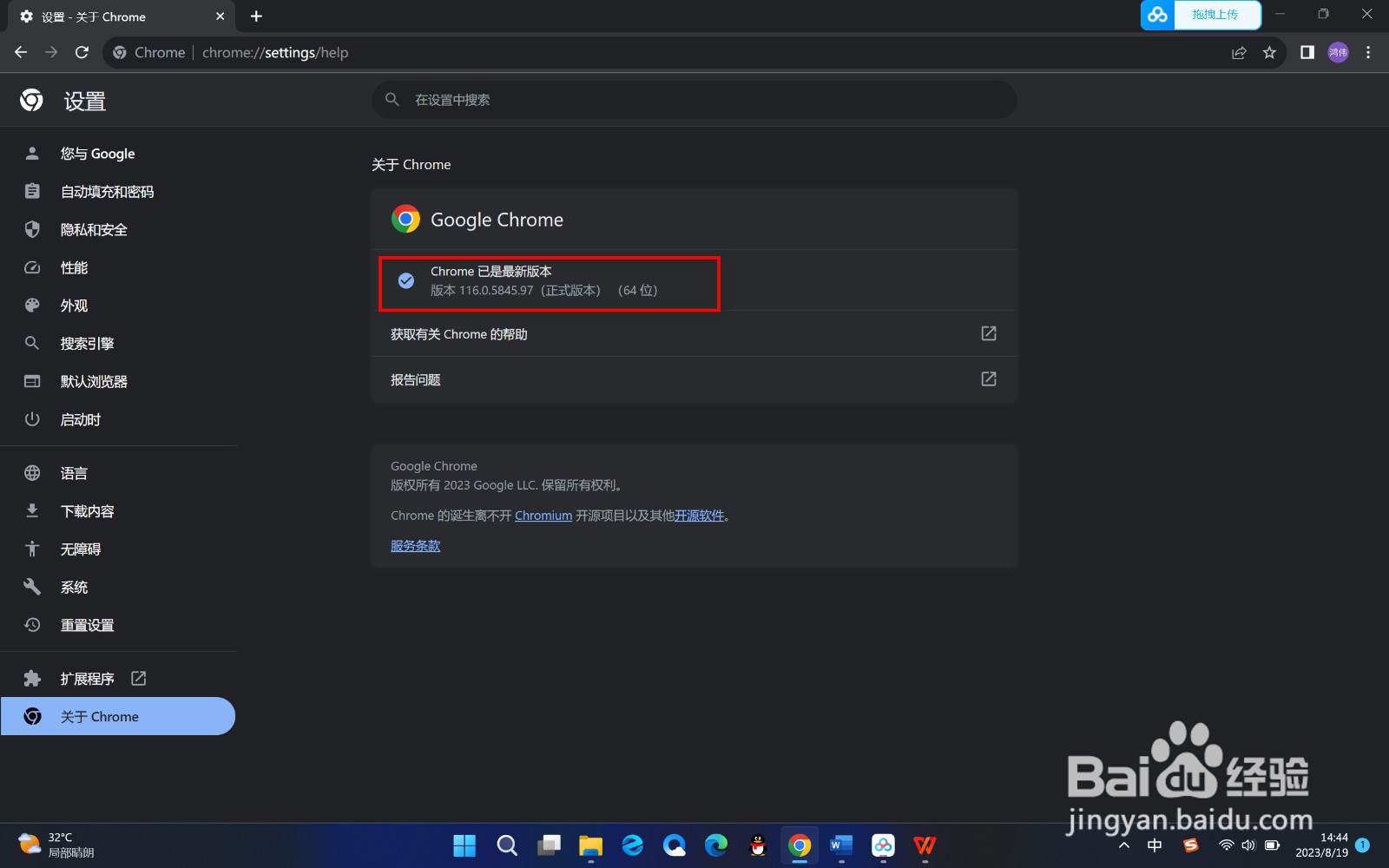This screenshot has width=1389, height=868.
Task: Click the 语言 globe icon
Action: [x=32, y=473]
